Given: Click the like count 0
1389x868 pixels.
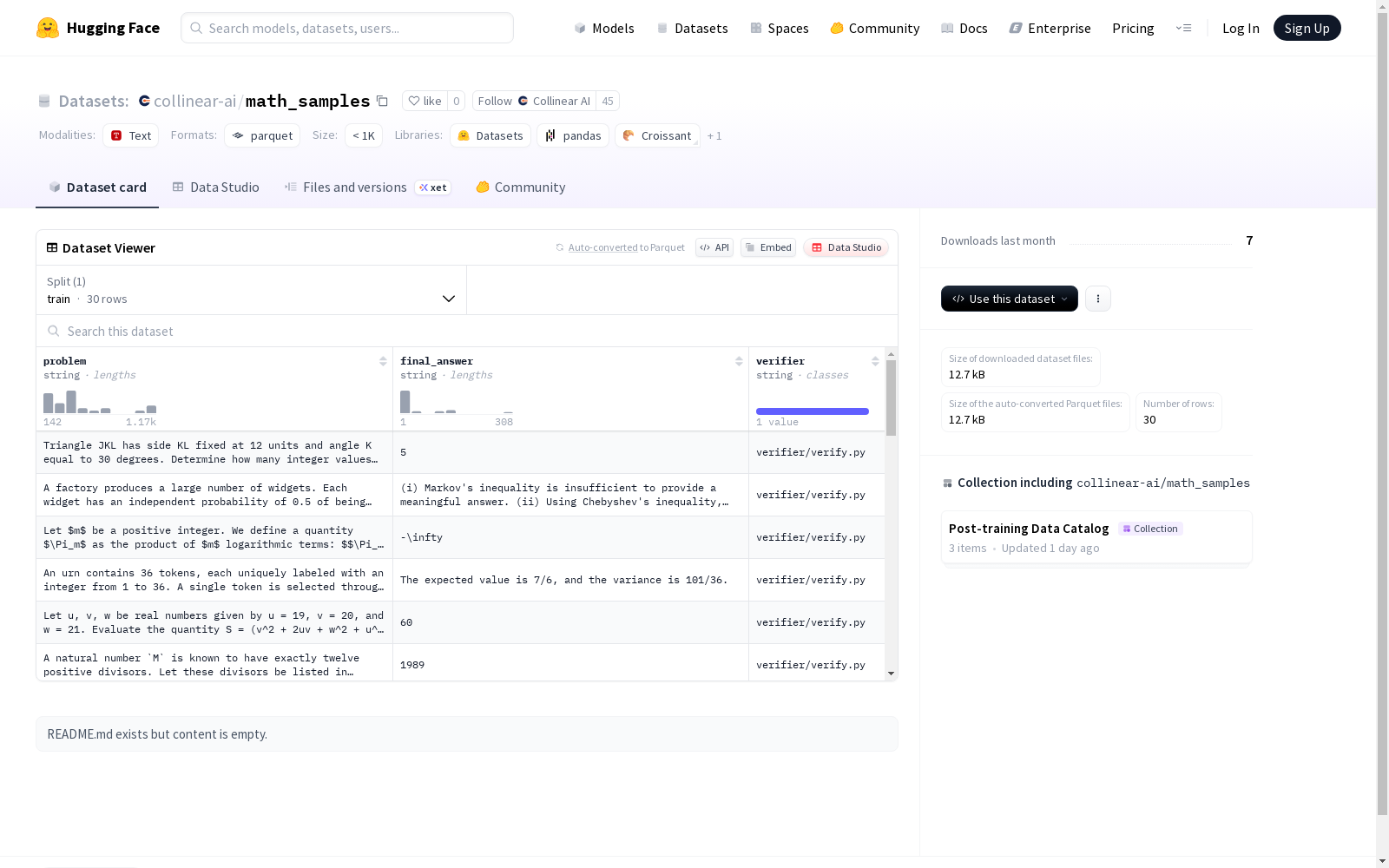Looking at the screenshot, I should 457,101.
